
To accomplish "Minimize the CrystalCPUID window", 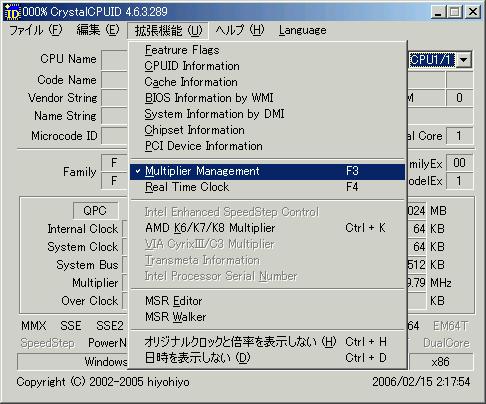I will [x=438, y=12].
